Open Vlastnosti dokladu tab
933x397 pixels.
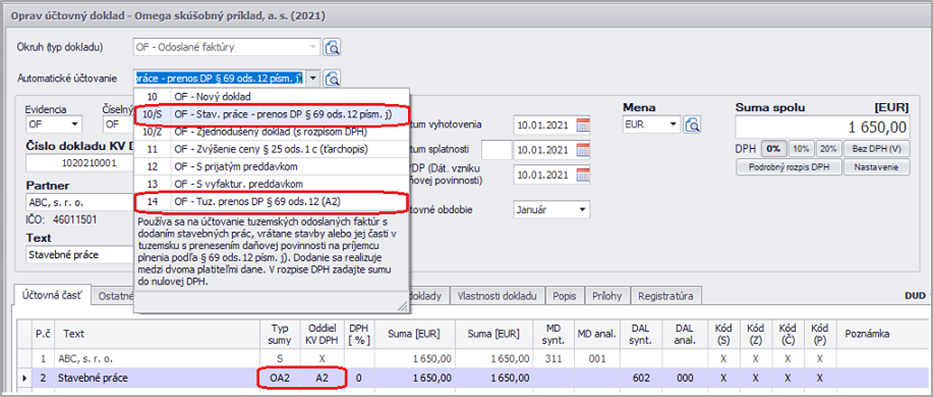point(497,296)
